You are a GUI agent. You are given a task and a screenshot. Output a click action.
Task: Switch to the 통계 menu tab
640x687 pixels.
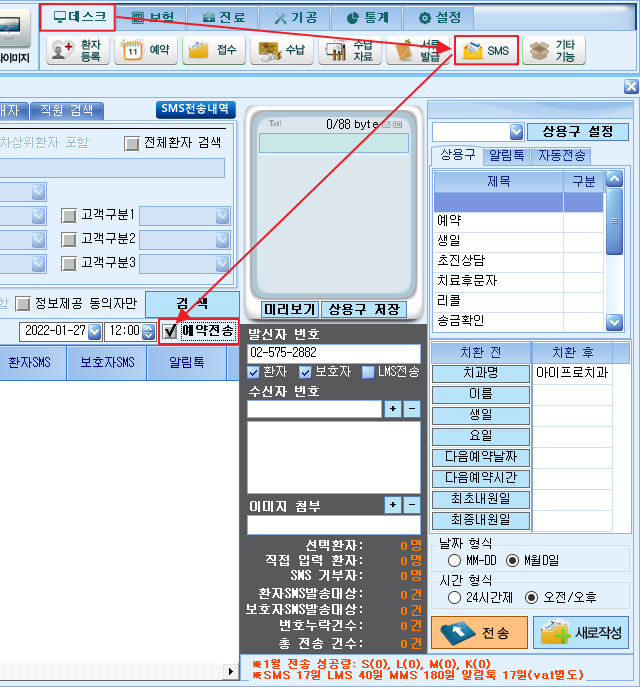[x=367, y=18]
